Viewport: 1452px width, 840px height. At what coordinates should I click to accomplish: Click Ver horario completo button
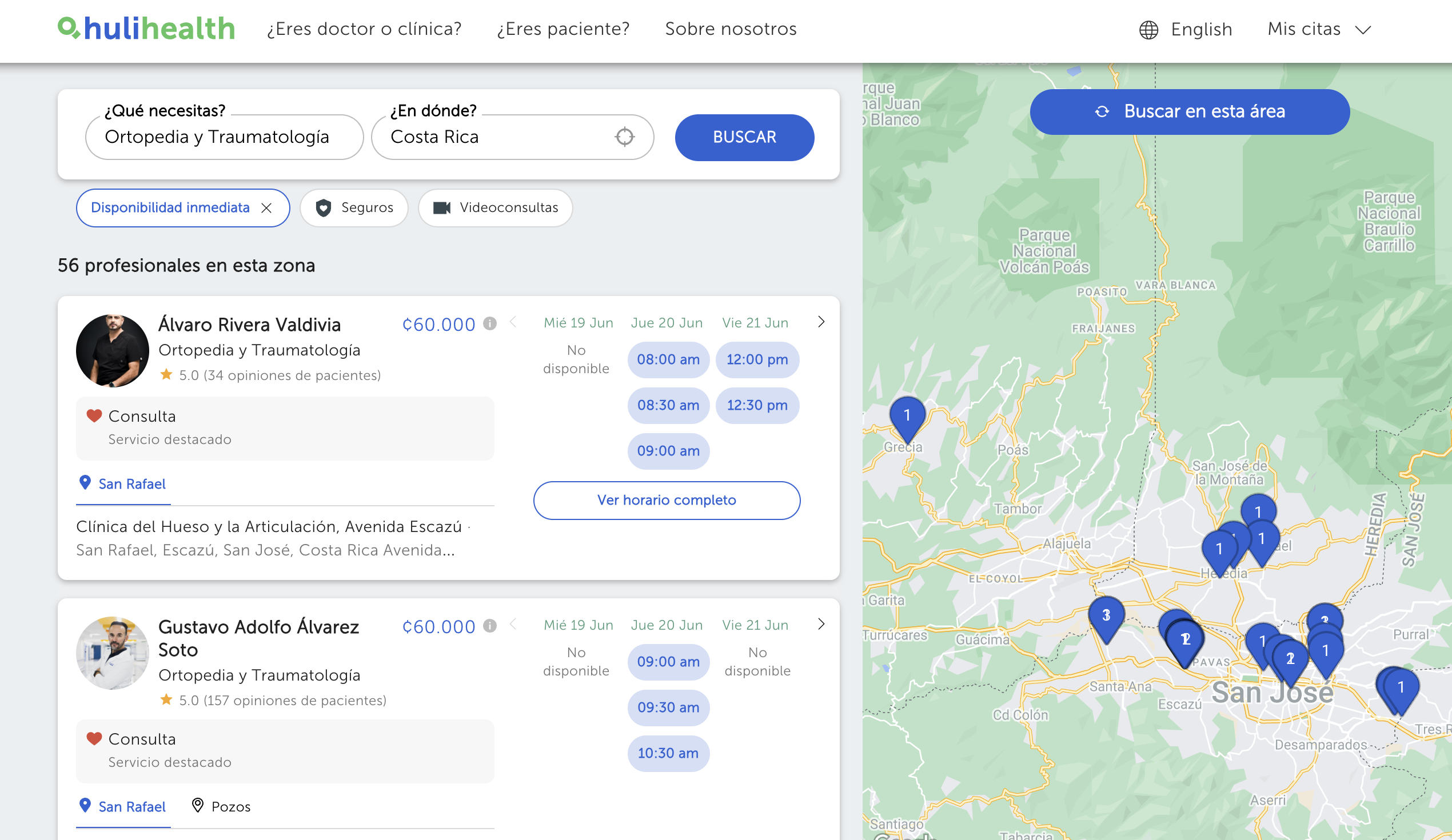(x=666, y=500)
